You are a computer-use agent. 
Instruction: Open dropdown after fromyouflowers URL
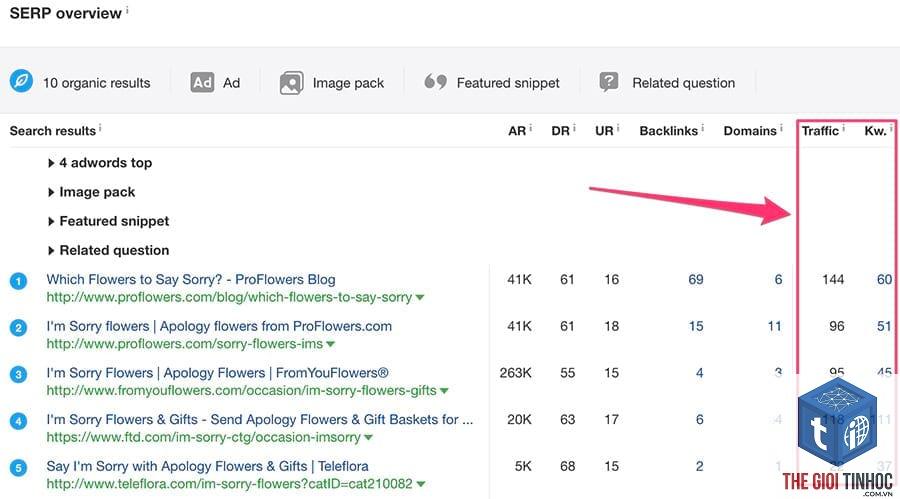click(x=444, y=390)
